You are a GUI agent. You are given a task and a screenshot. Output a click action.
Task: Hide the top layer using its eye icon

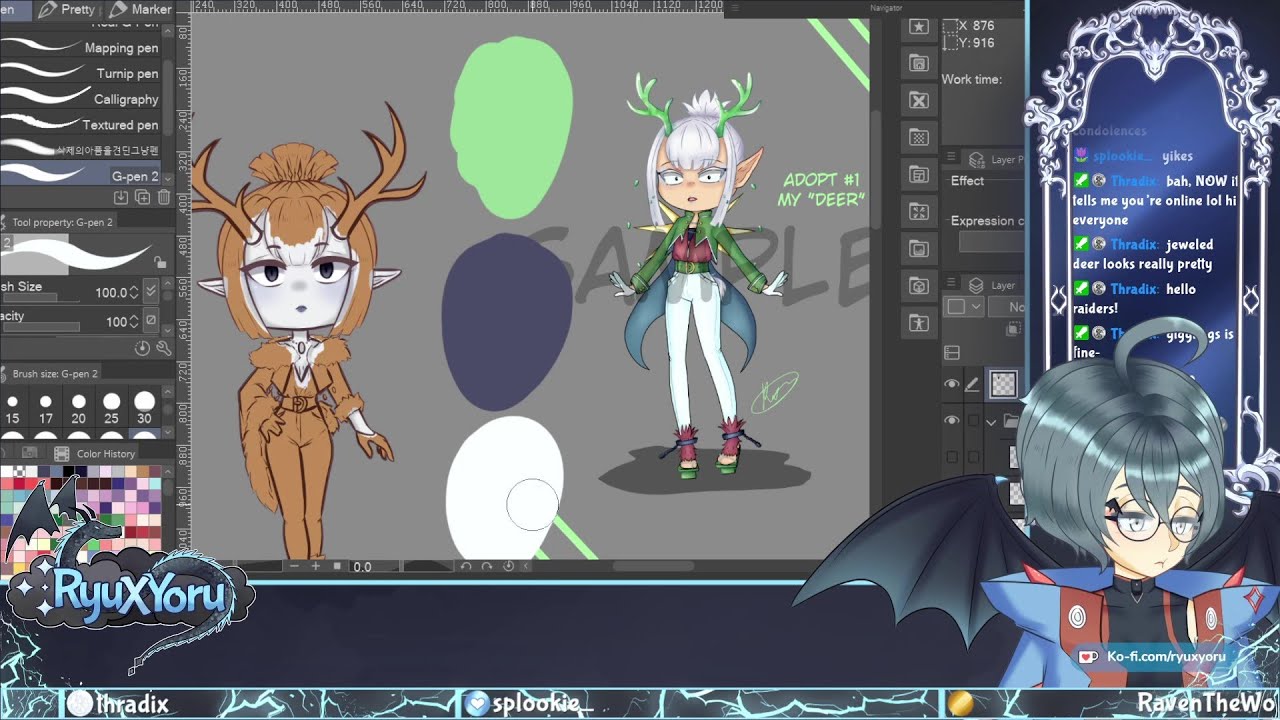(951, 384)
